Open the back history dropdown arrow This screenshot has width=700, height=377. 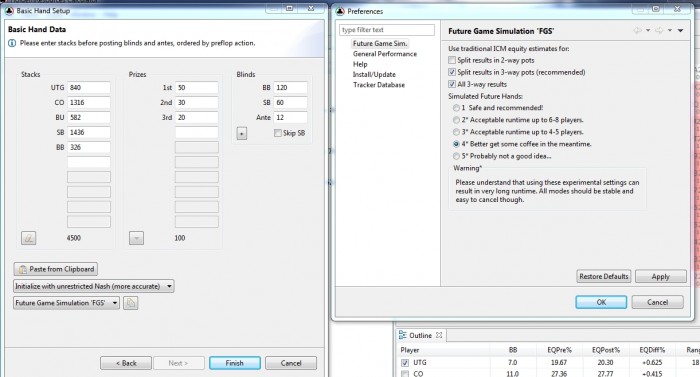click(x=648, y=30)
